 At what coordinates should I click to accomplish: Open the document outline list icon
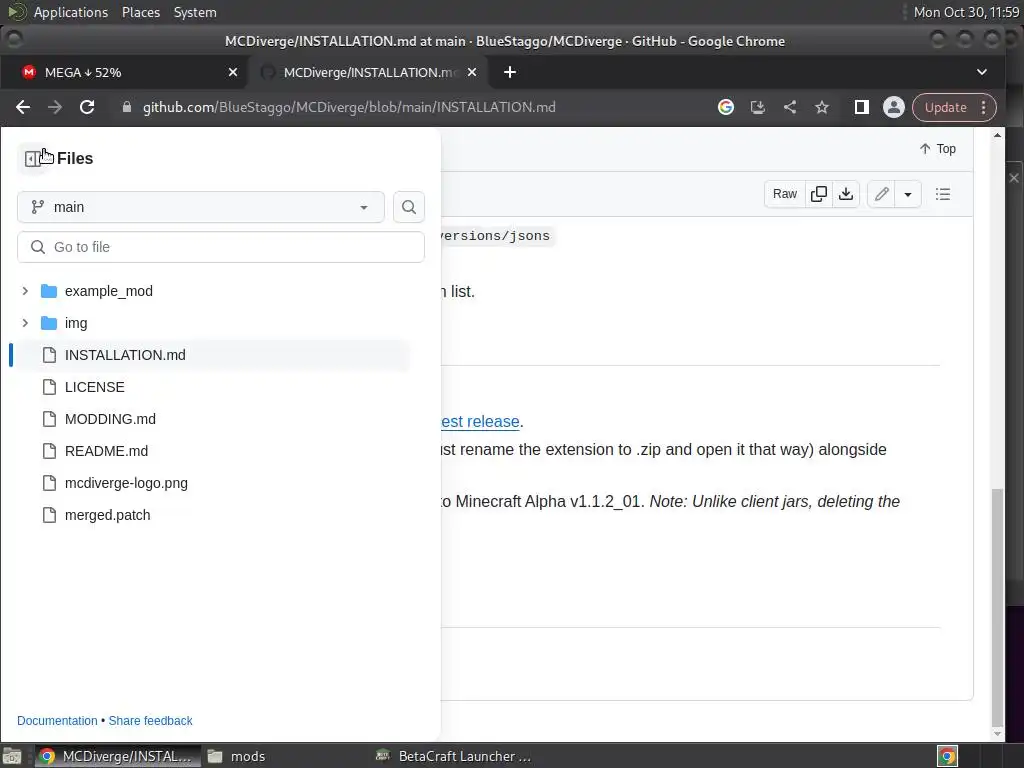(x=942, y=194)
